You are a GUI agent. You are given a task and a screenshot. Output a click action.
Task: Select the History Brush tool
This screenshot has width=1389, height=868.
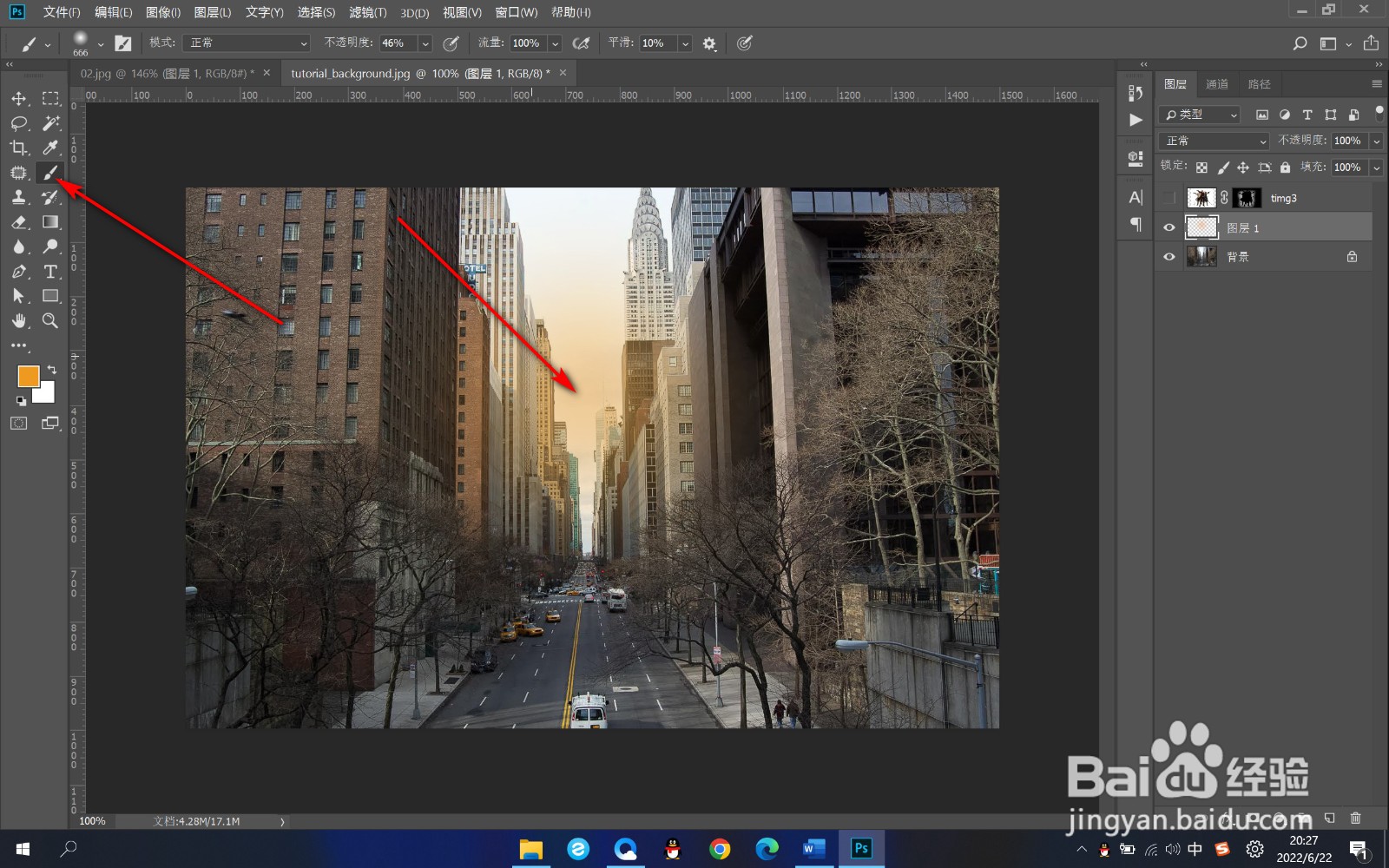point(50,197)
